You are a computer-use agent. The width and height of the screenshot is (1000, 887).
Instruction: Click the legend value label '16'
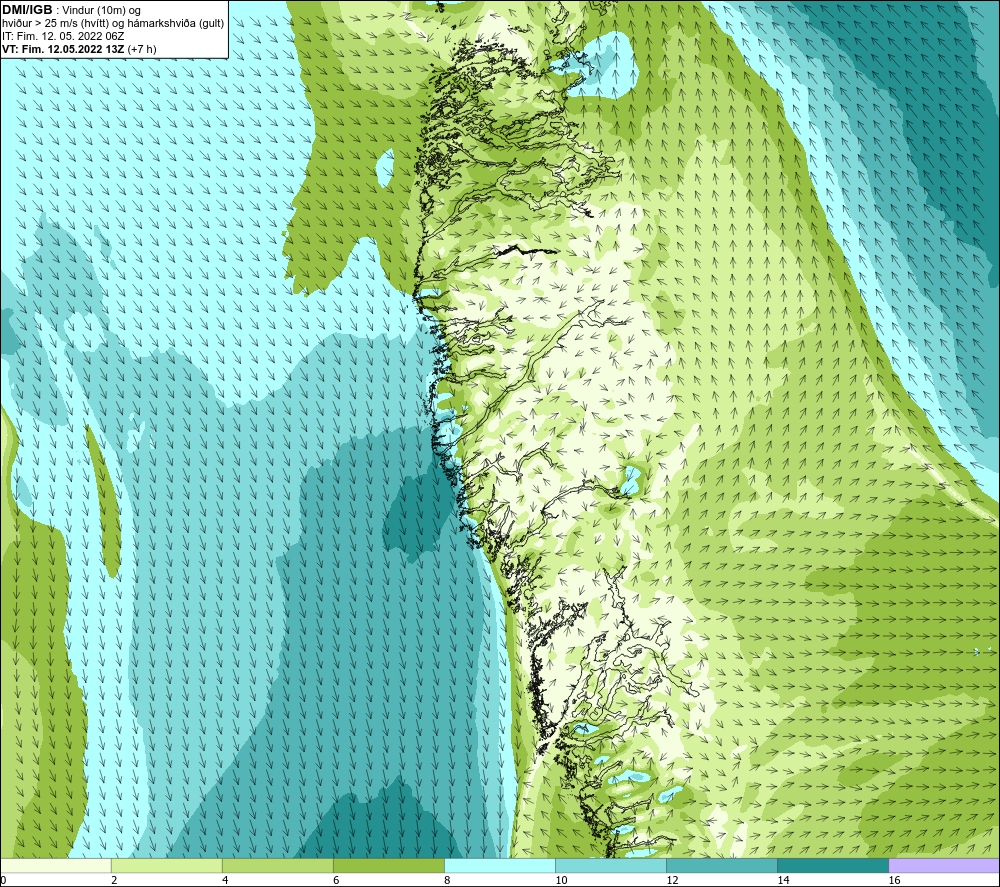pyautogui.click(x=894, y=880)
